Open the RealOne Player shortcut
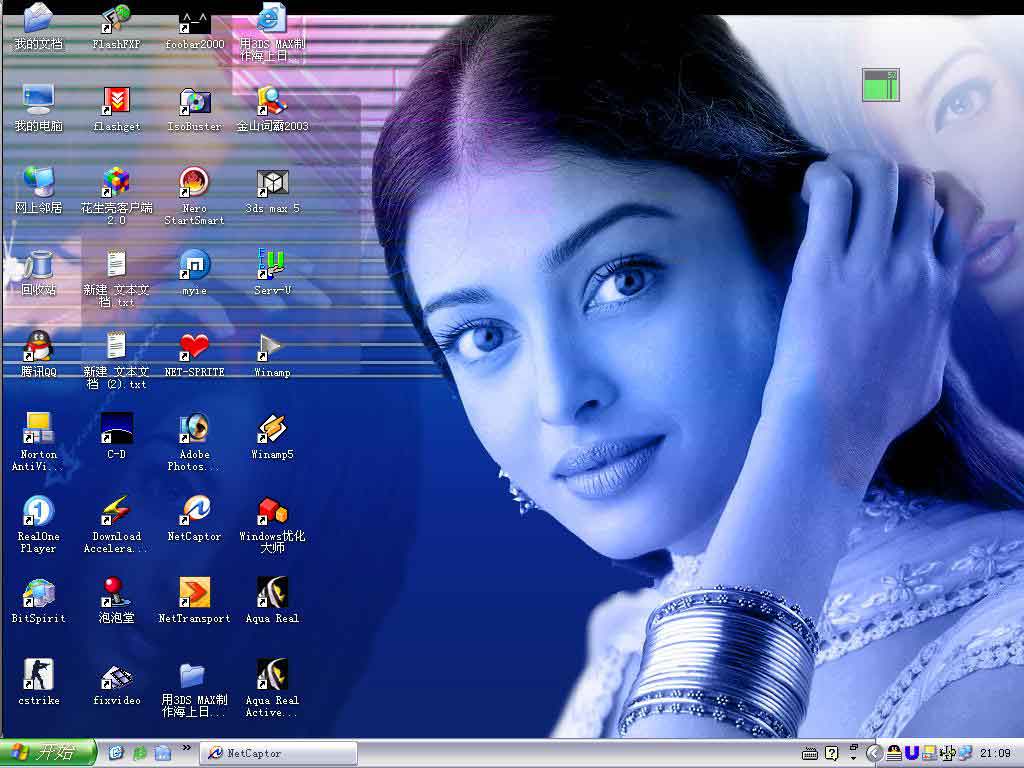 (38, 511)
